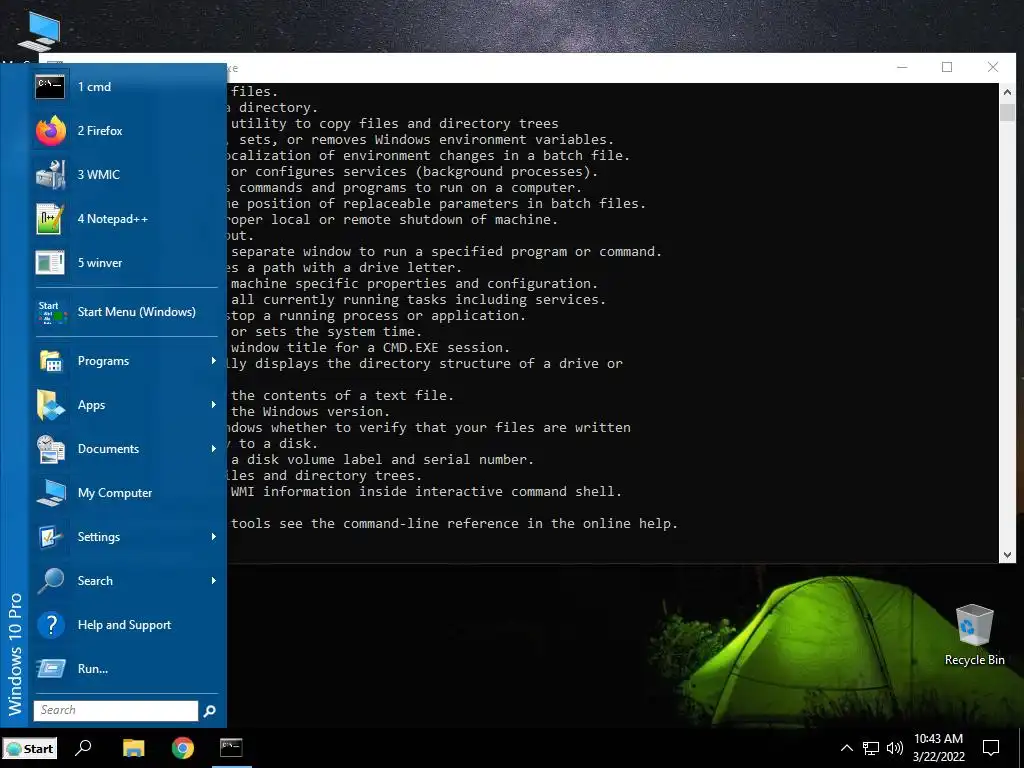Click the Apps folder icon
Screen dimensions: 1024x768
click(50, 405)
